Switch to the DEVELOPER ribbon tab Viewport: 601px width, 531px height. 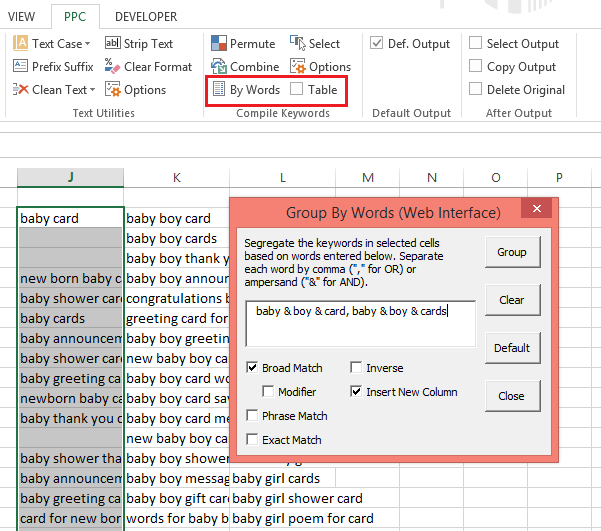[146, 17]
